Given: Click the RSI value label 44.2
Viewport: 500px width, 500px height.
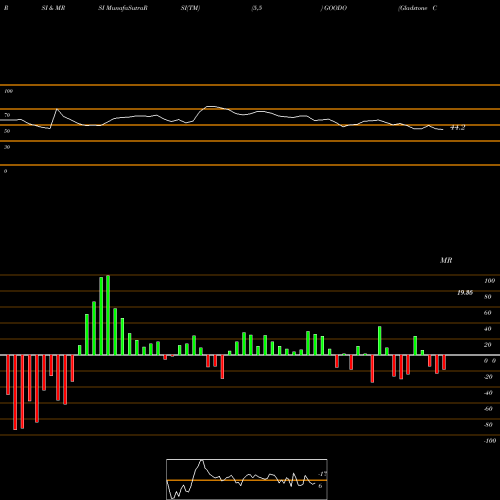Looking at the screenshot, I should point(458,128).
